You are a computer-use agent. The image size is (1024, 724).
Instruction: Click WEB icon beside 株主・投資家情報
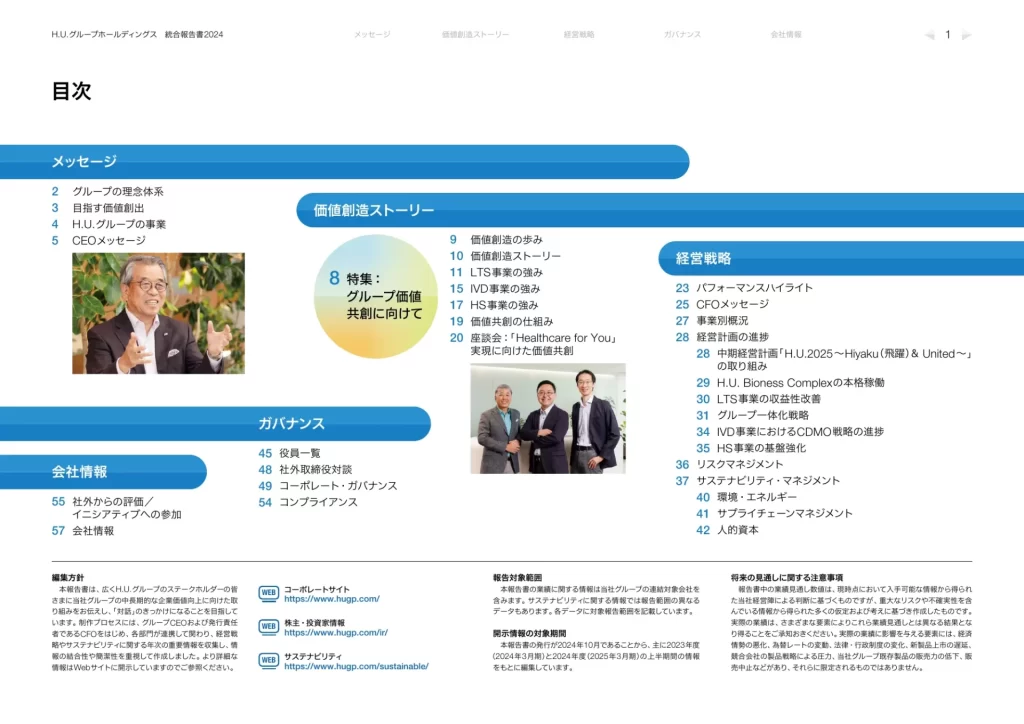click(269, 627)
